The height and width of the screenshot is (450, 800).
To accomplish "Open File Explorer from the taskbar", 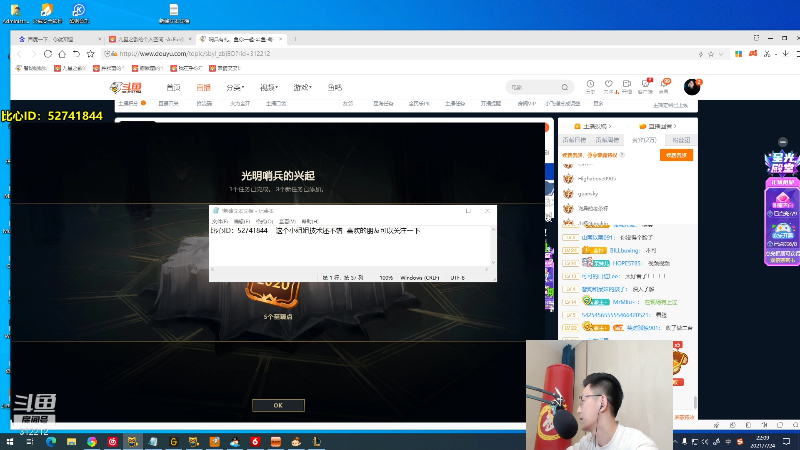I will [x=71, y=442].
